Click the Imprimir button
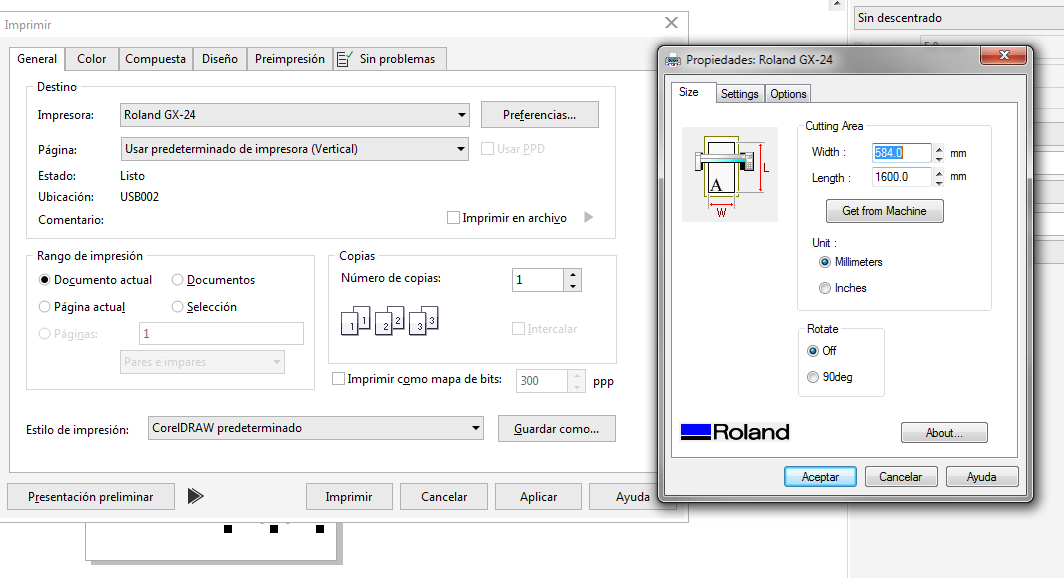Viewport: 1064px width, 578px height. [x=349, y=497]
